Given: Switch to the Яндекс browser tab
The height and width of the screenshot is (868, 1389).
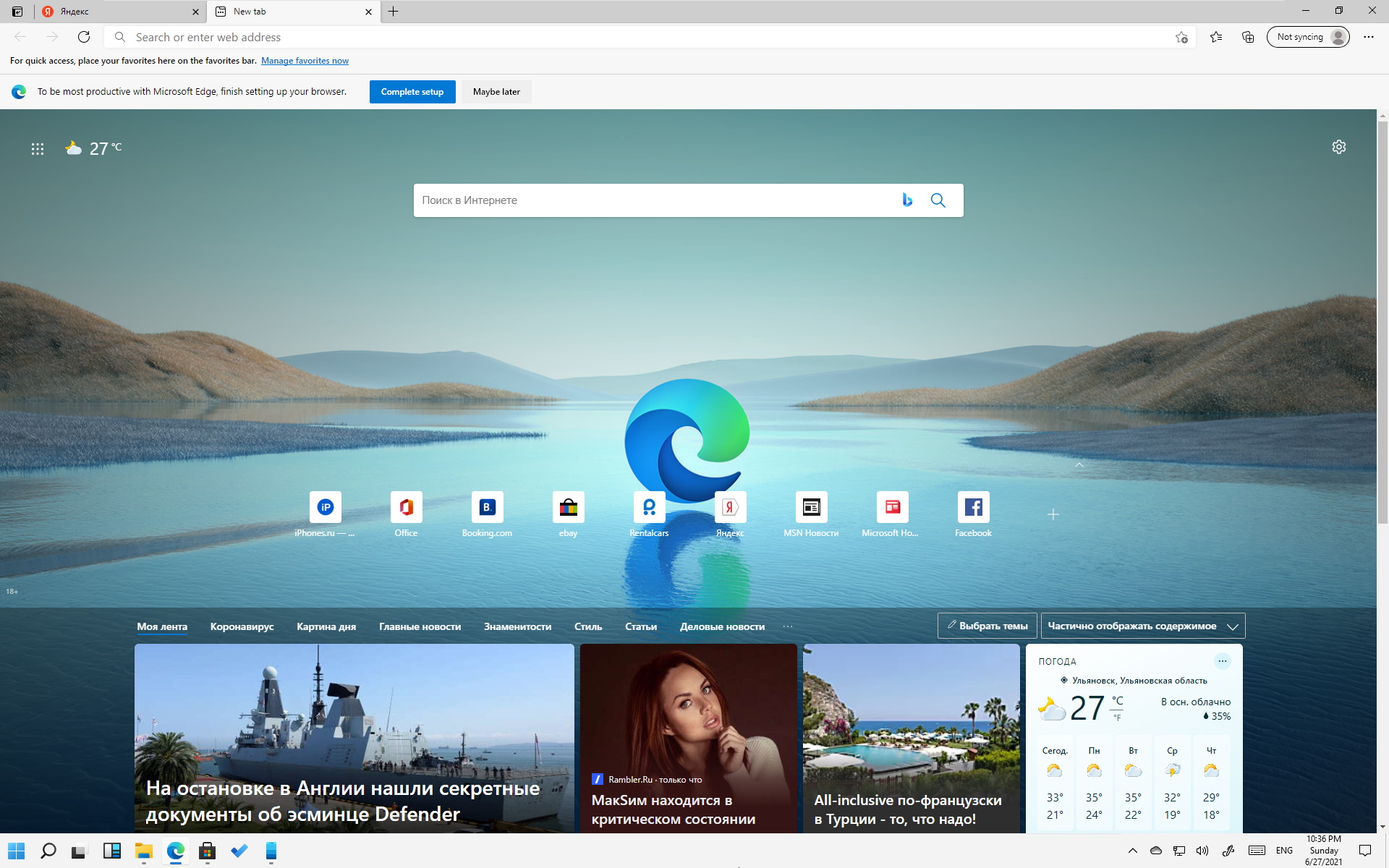Looking at the screenshot, I should point(120,12).
